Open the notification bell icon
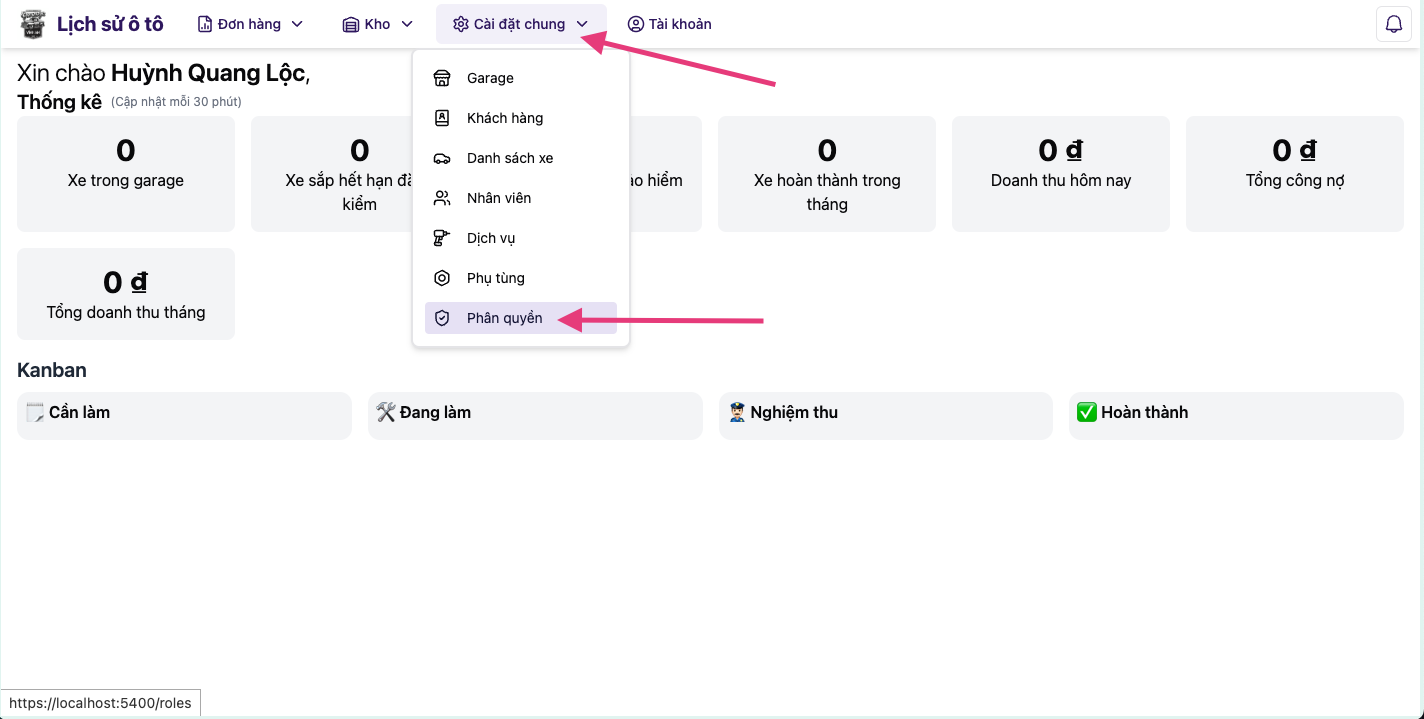The width and height of the screenshot is (1424, 719). click(x=1393, y=24)
